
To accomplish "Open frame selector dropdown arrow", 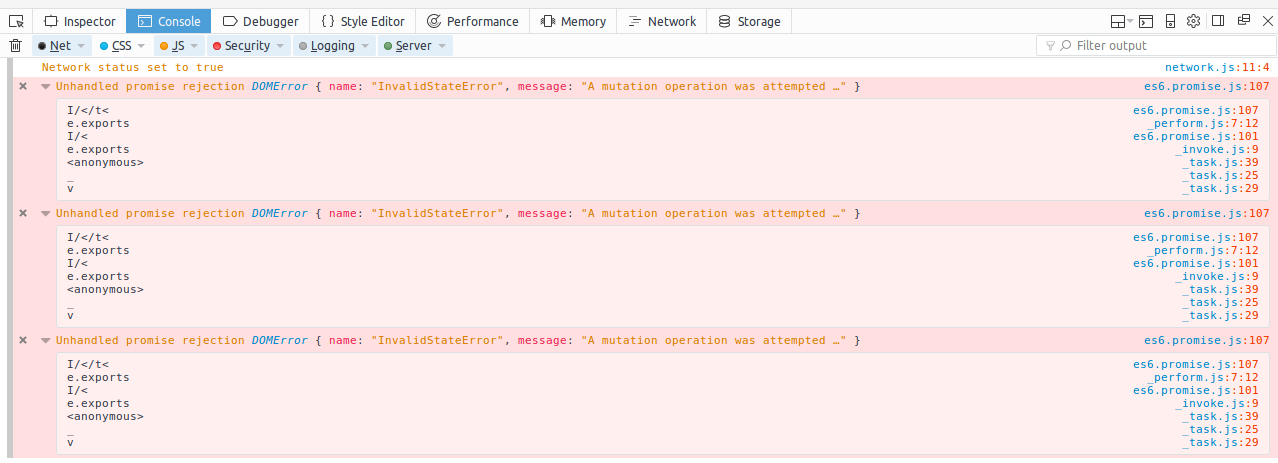I will pos(1129,21).
